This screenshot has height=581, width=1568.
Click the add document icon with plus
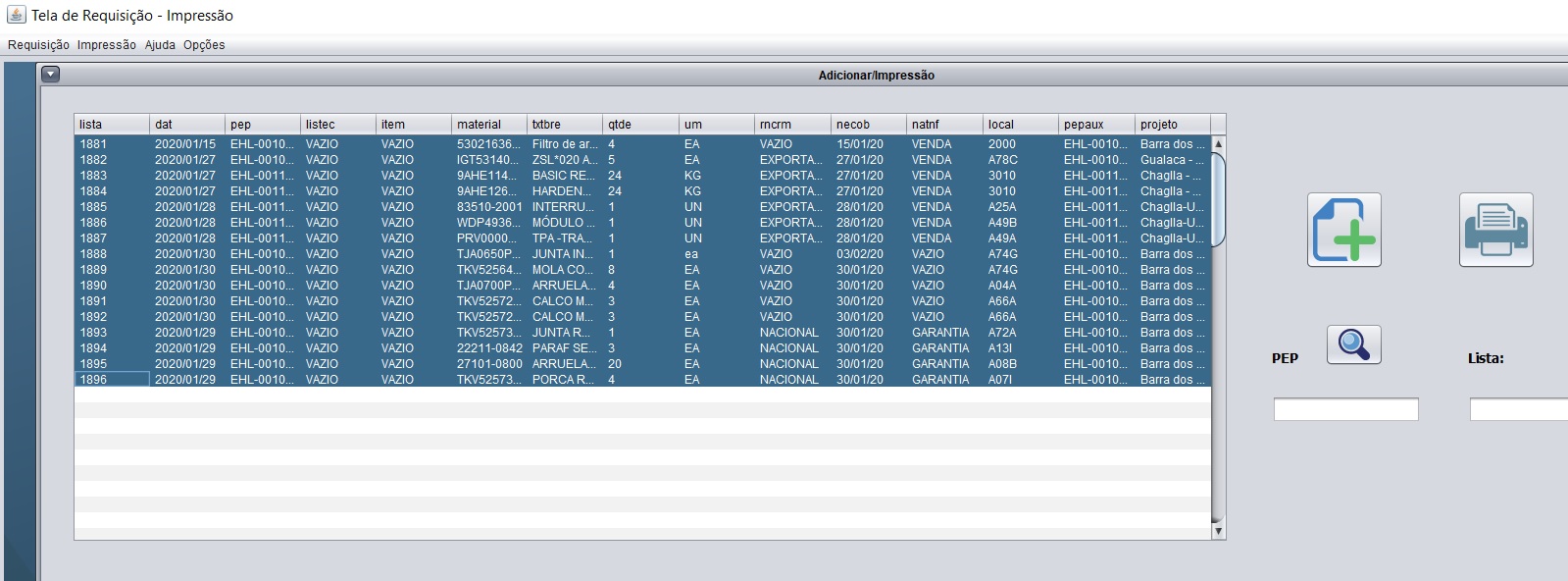pyautogui.click(x=1343, y=230)
